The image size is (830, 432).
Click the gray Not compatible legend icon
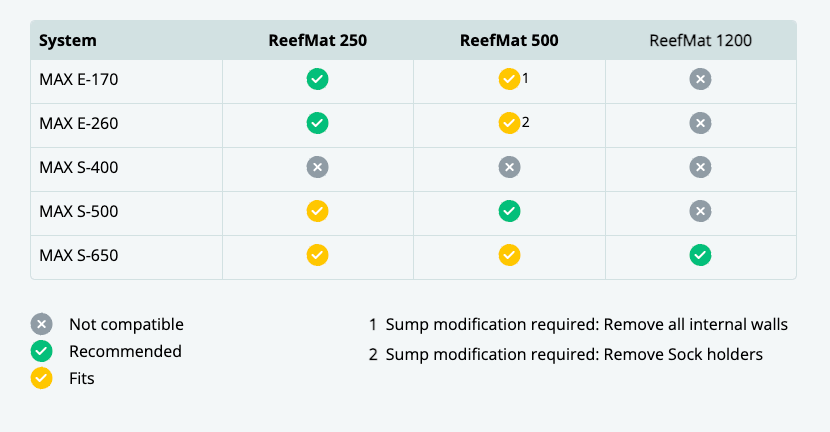[x=41, y=324]
